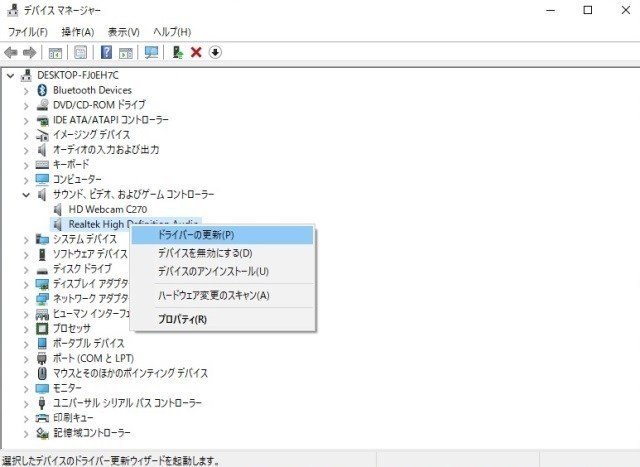Viewport: 640px width, 467px height.
Task: Click the mouse pointing devices icon
Action: click(42, 373)
